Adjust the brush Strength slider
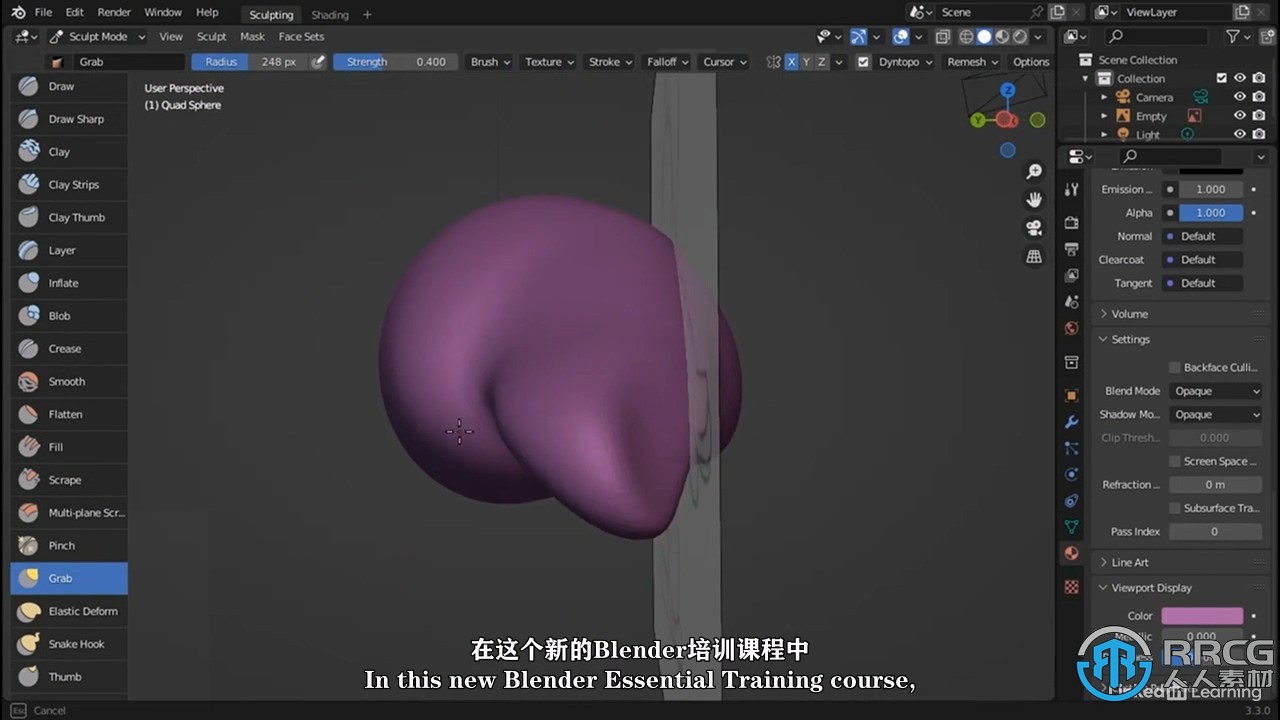 (x=395, y=62)
